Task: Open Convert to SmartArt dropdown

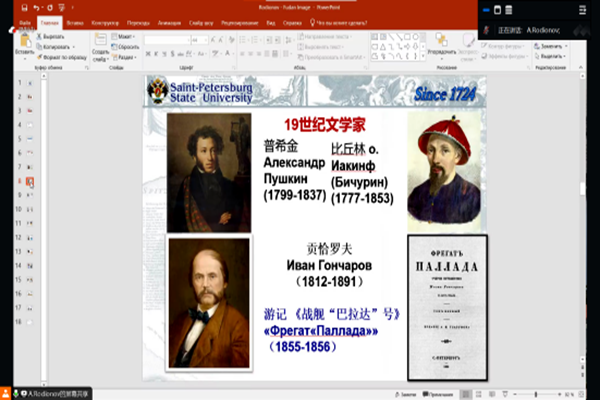Action: [x=331, y=57]
